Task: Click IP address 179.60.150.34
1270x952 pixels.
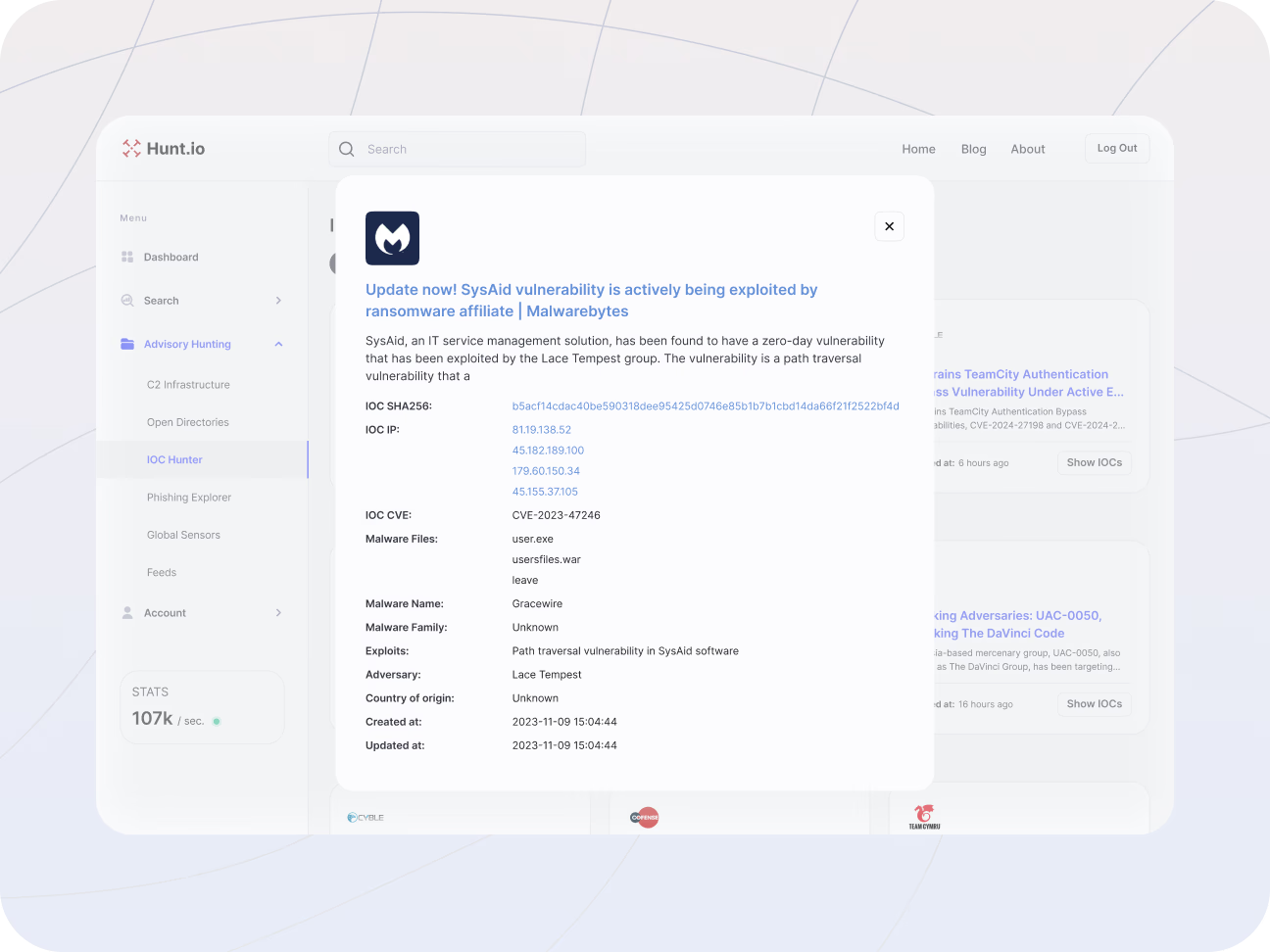Action: pyautogui.click(x=546, y=471)
